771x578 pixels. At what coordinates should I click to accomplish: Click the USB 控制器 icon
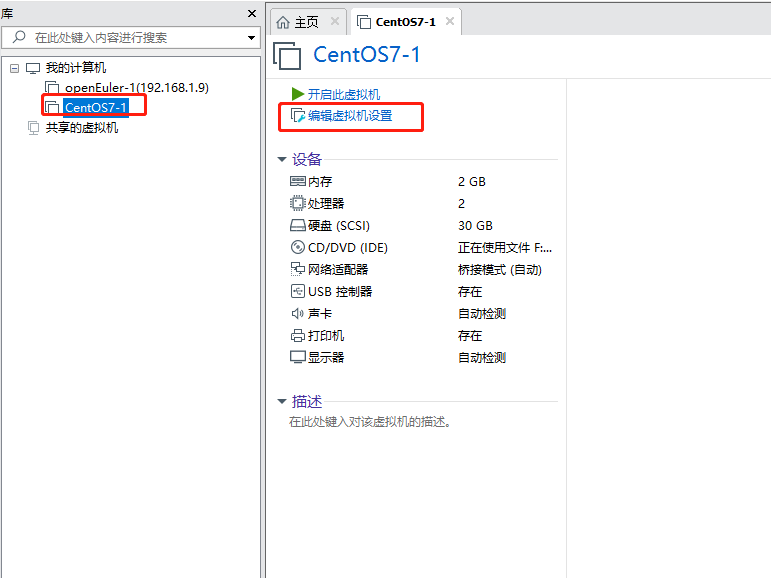pyautogui.click(x=297, y=291)
